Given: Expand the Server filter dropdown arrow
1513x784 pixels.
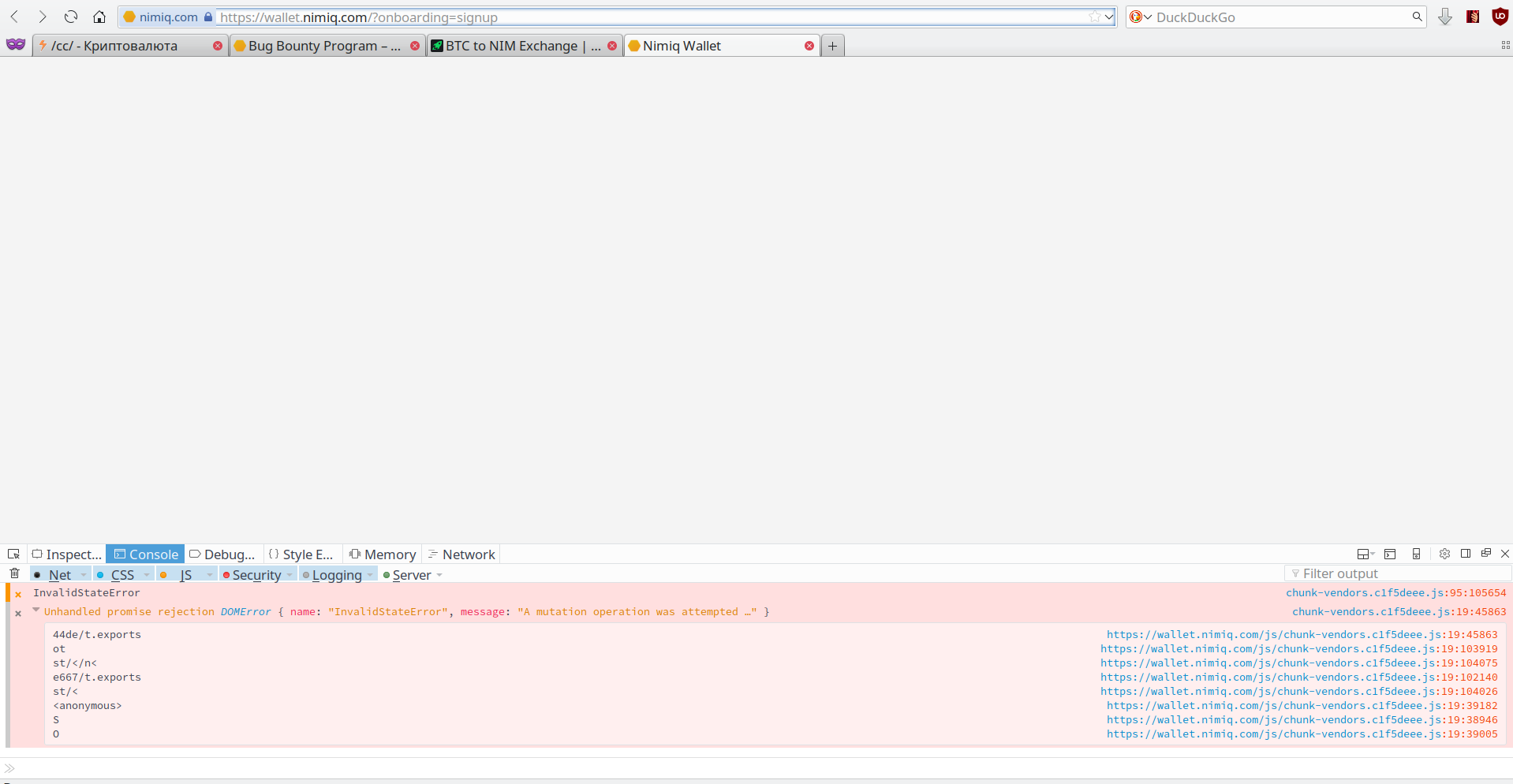Looking at the screenshot, I should (439, 575).
